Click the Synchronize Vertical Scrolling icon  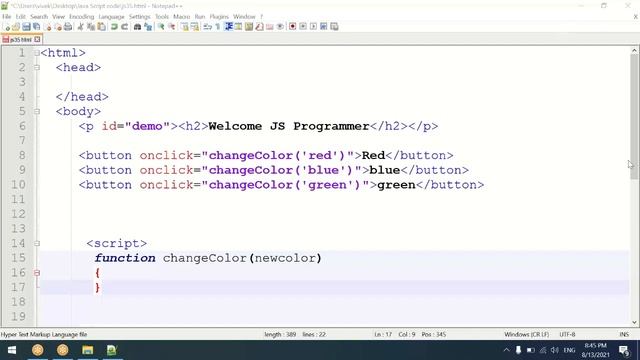pos(184,27)
